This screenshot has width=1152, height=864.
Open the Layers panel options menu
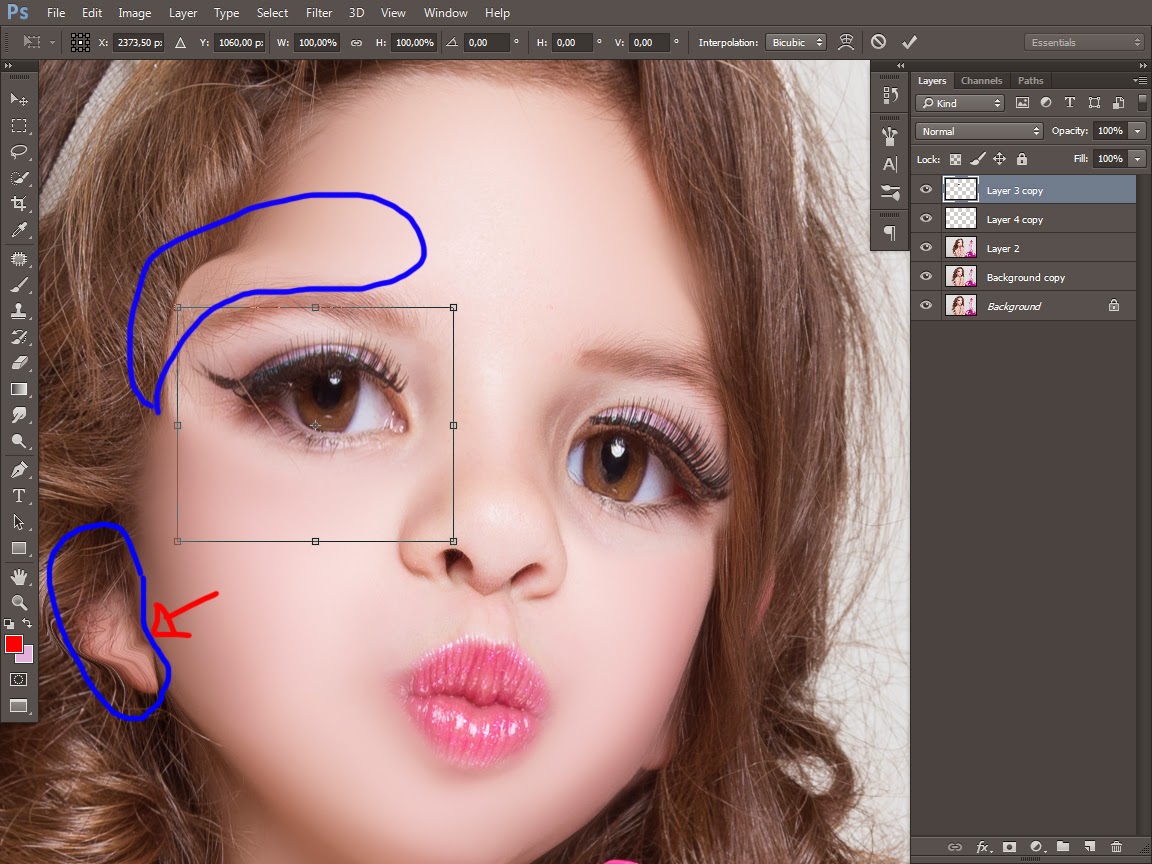1140,80
